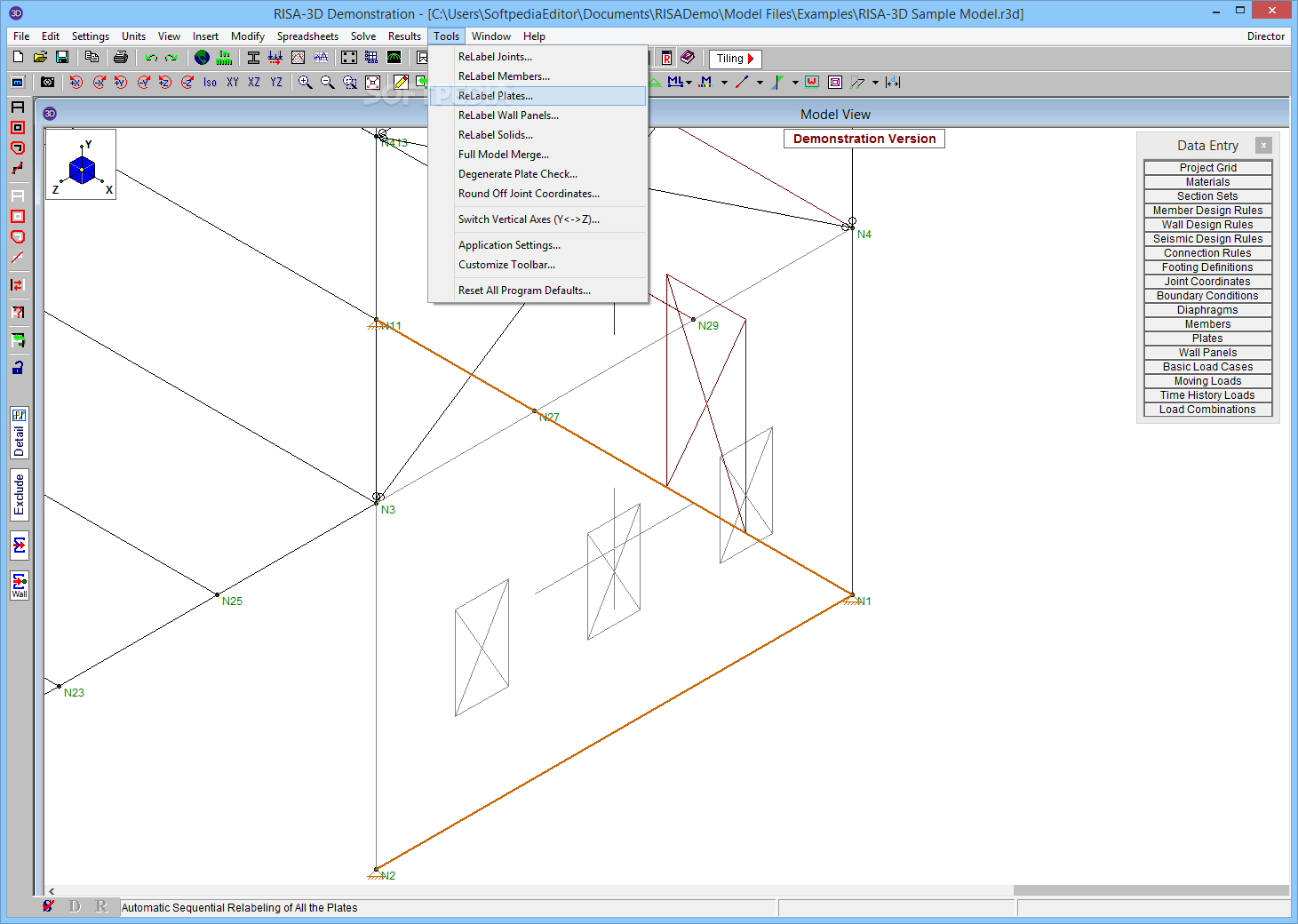This screenshot has width=1298, height=924.
Task: Open Basic Load Cases in Data Entry
Action: (1208, 366)
